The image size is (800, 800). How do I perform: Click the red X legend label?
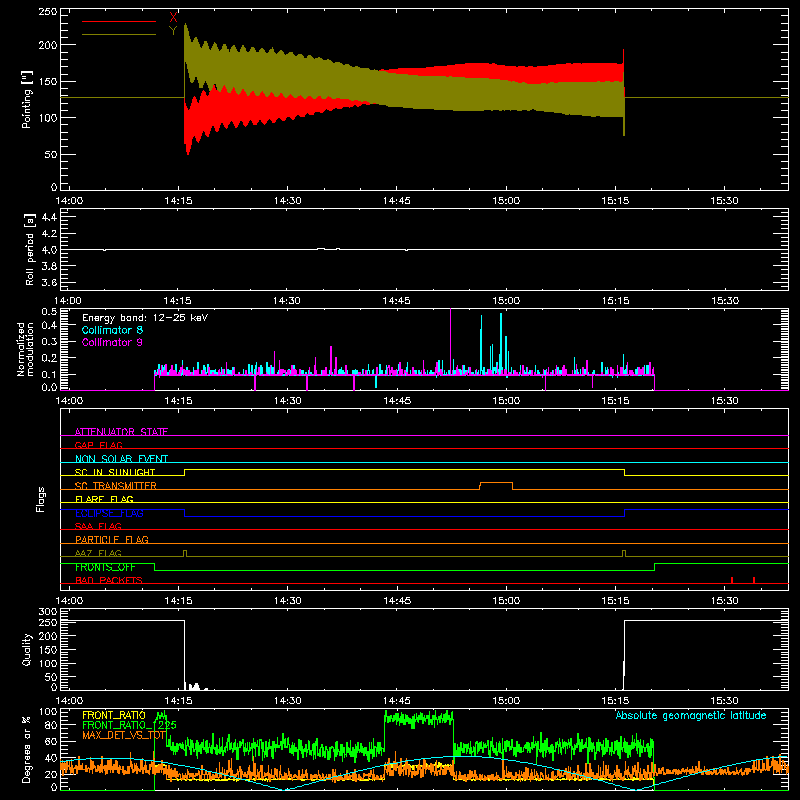coord(173,18)
